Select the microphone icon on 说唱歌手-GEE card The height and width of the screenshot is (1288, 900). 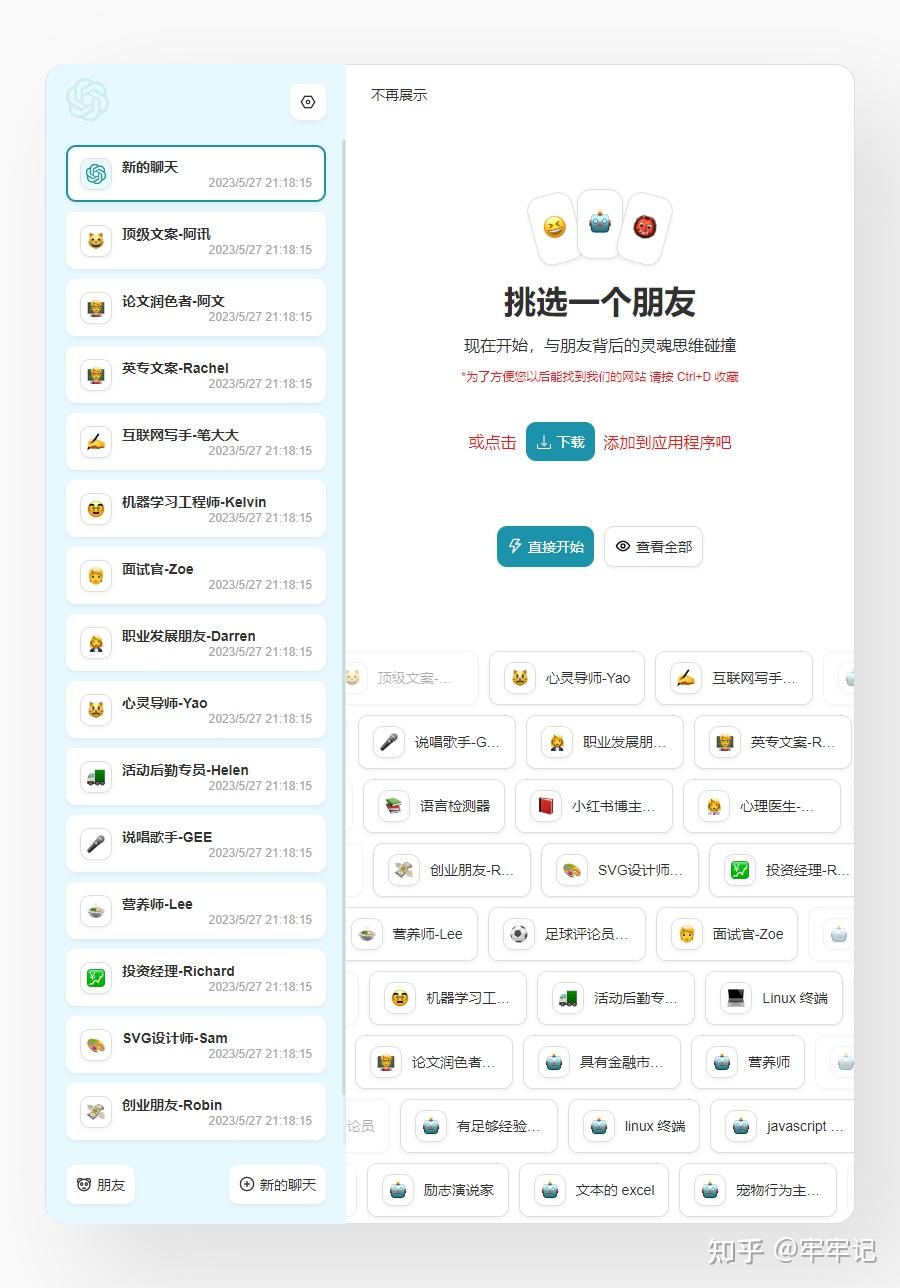pos(95,843)
